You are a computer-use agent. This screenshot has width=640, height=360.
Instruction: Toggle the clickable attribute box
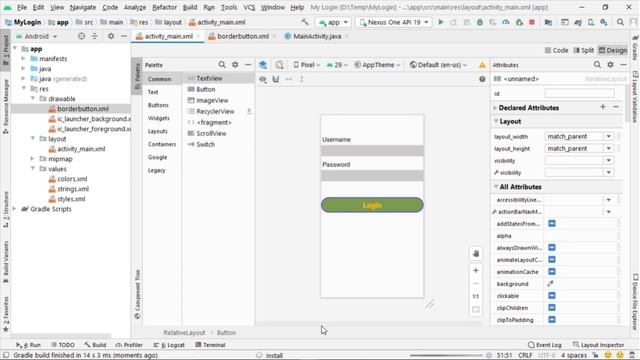[552, 296]
